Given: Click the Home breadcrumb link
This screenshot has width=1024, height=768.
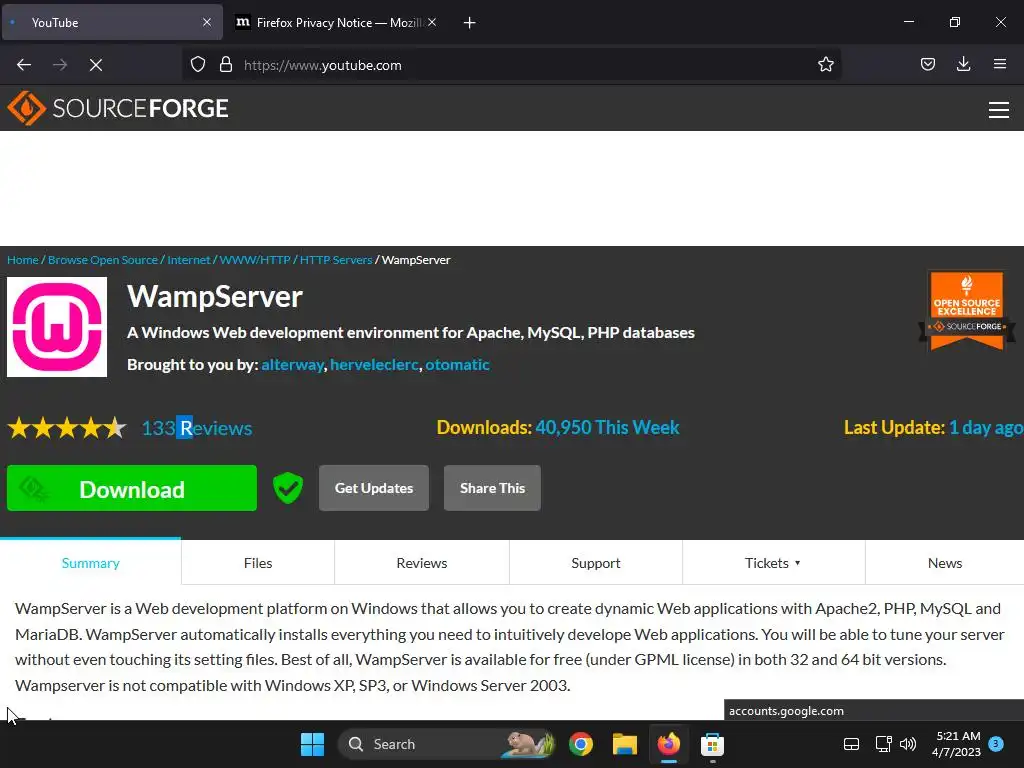Looking at the screenshot, I should (x=23, y=260).
